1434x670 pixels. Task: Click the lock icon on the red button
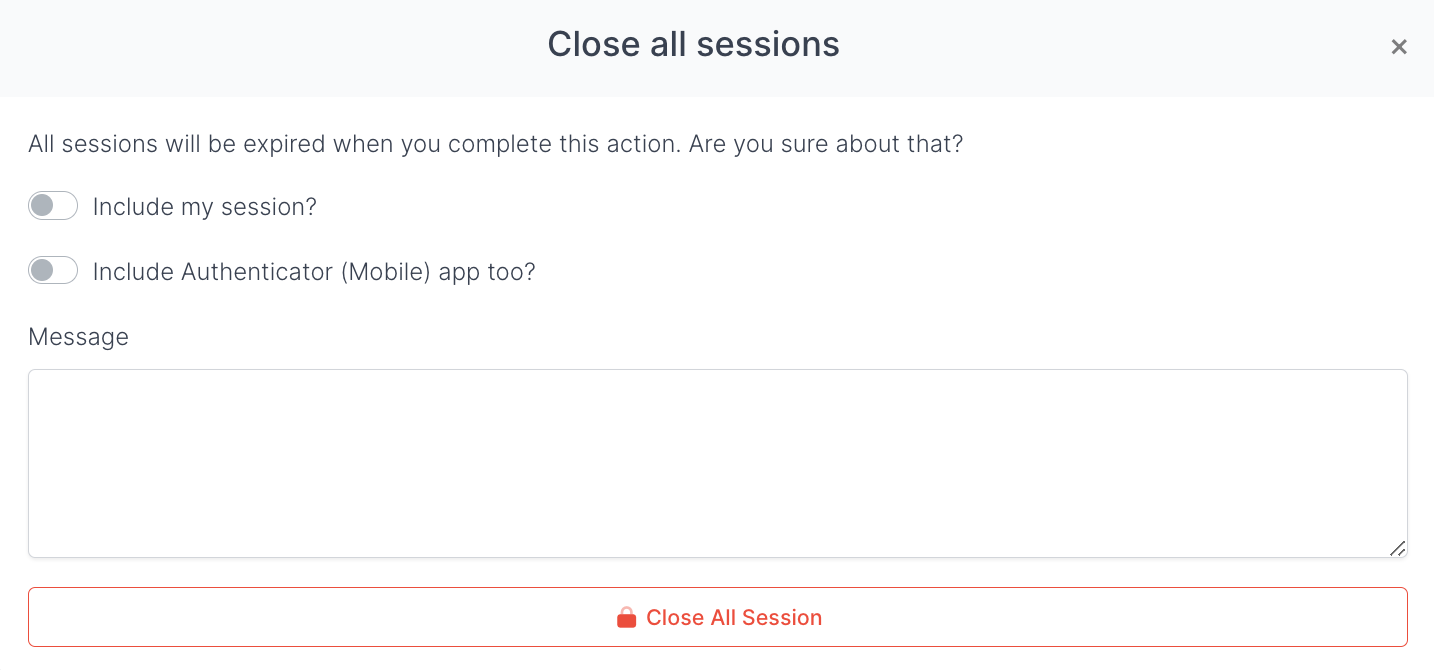[627, 618]
